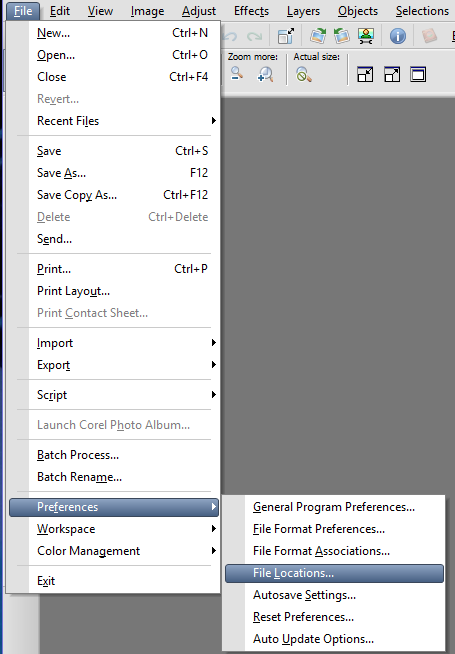Open the One Step Photo Fix icon
This screenshot has height=654, width=455.
pyautogui.click(x=366, y=36)
